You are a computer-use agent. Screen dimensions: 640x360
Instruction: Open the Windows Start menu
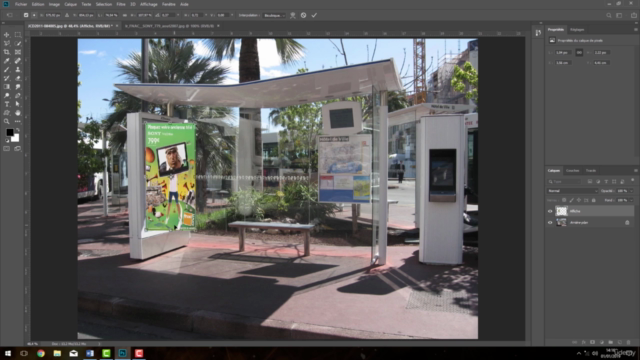8,353
